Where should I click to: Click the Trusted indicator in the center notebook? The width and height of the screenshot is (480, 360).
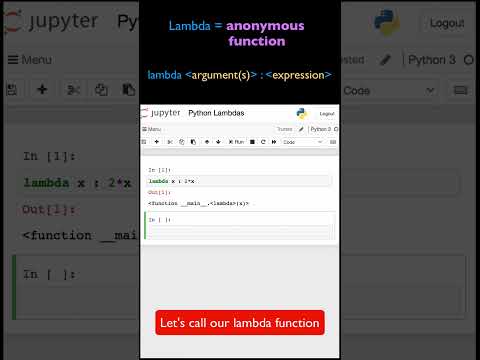pos(285,129)
